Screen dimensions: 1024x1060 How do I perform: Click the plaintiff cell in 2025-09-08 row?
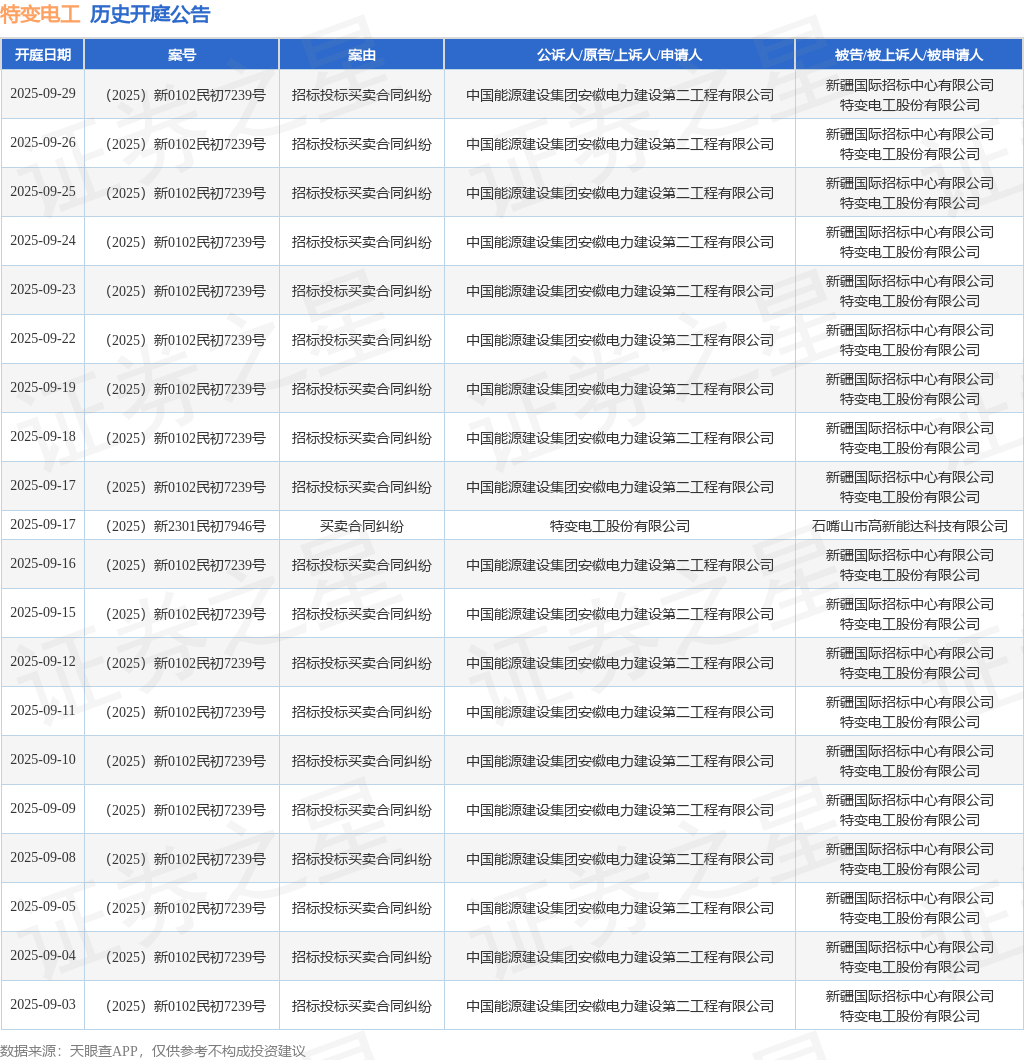pyautogui.click(x=619, y=859)
